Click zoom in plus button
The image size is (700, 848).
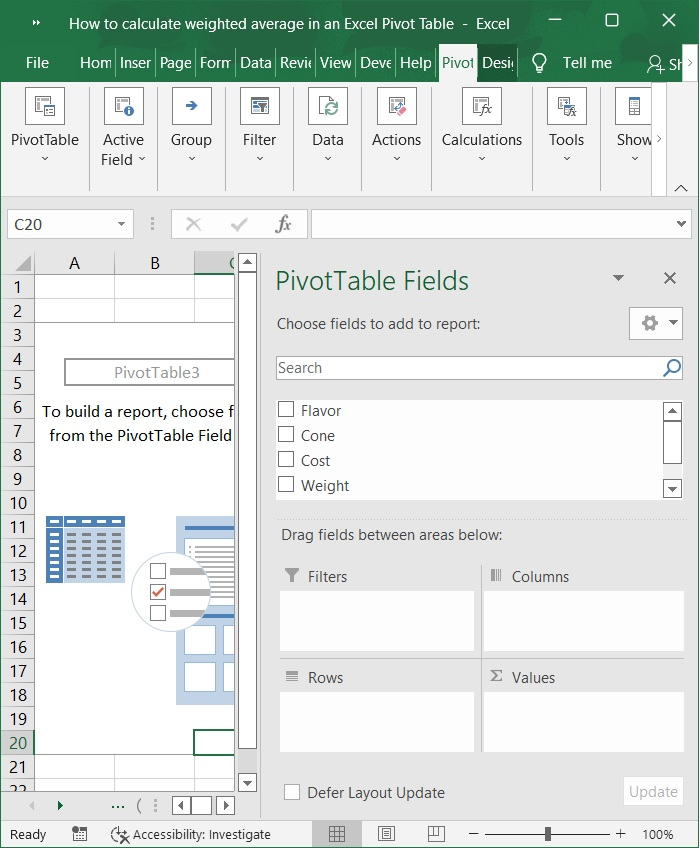click(x=620, y=834)
